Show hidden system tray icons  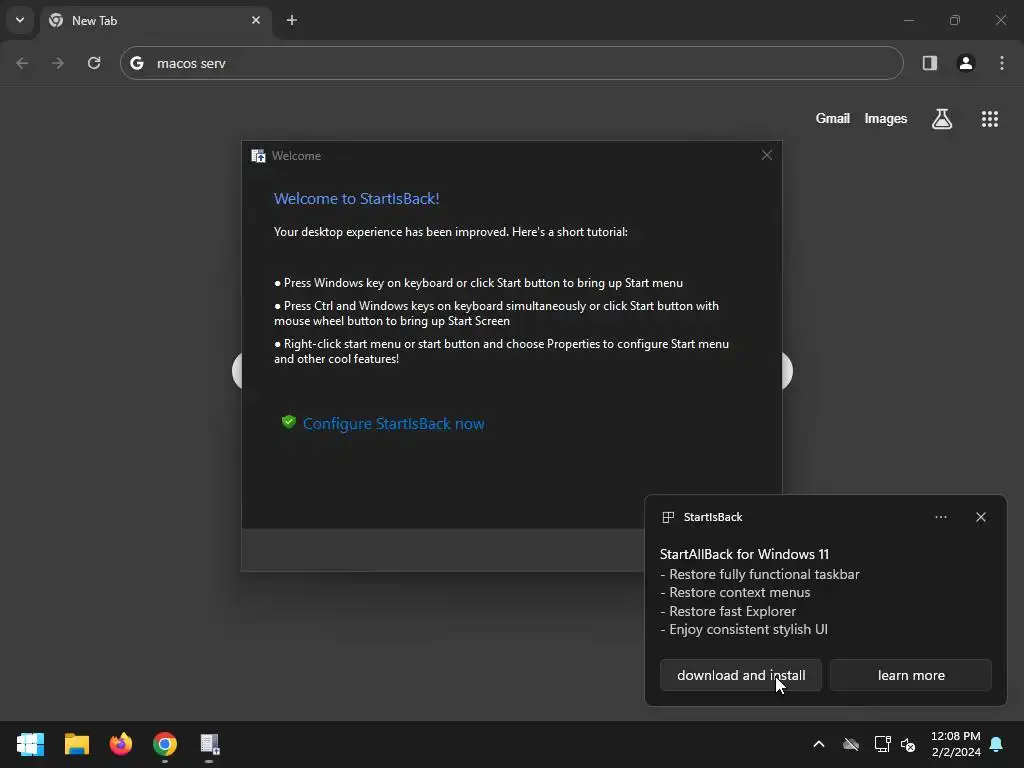tap(819, 744)
